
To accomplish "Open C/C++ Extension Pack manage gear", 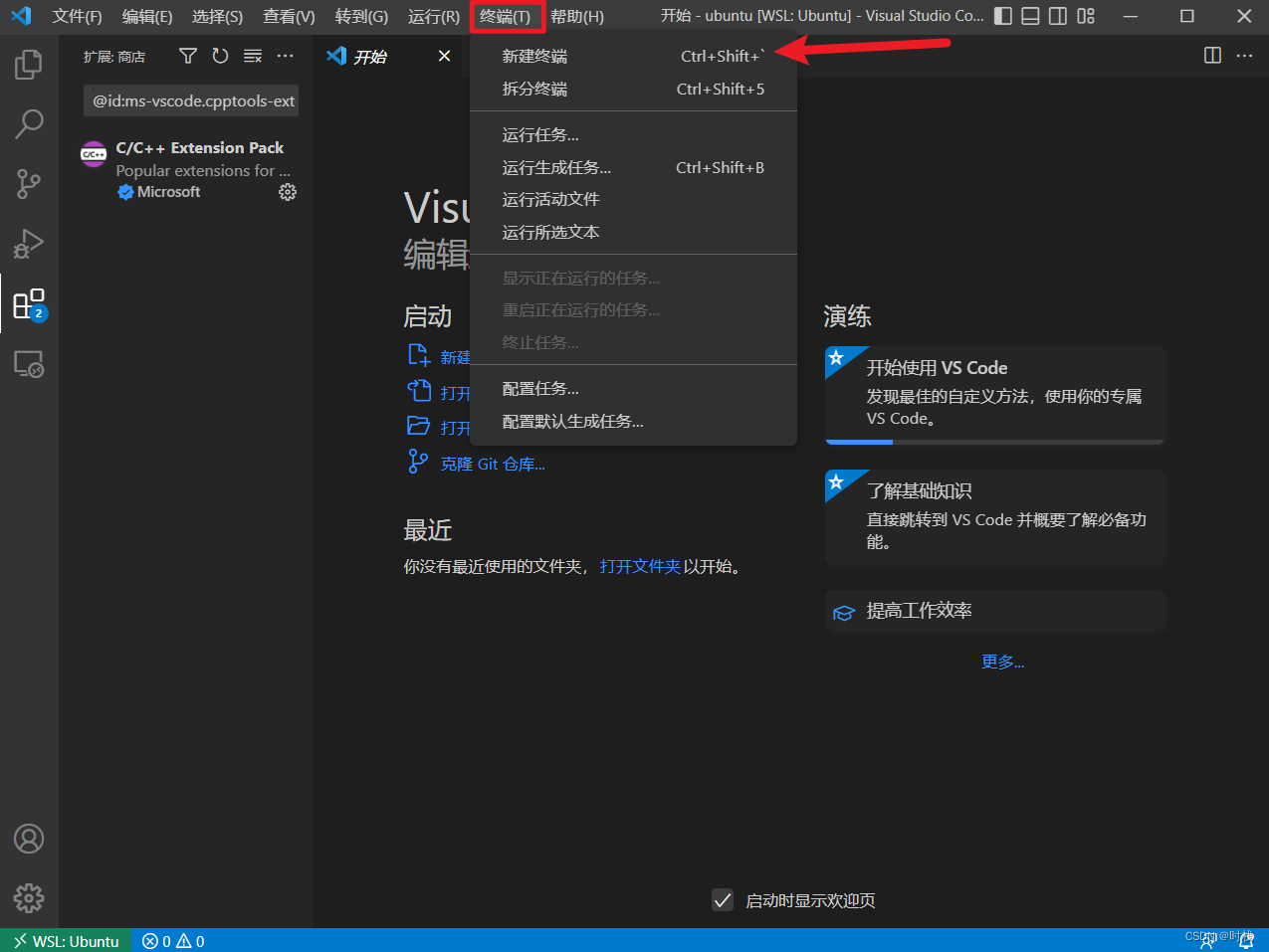I will pyautogui.click(x=288, y=192).
